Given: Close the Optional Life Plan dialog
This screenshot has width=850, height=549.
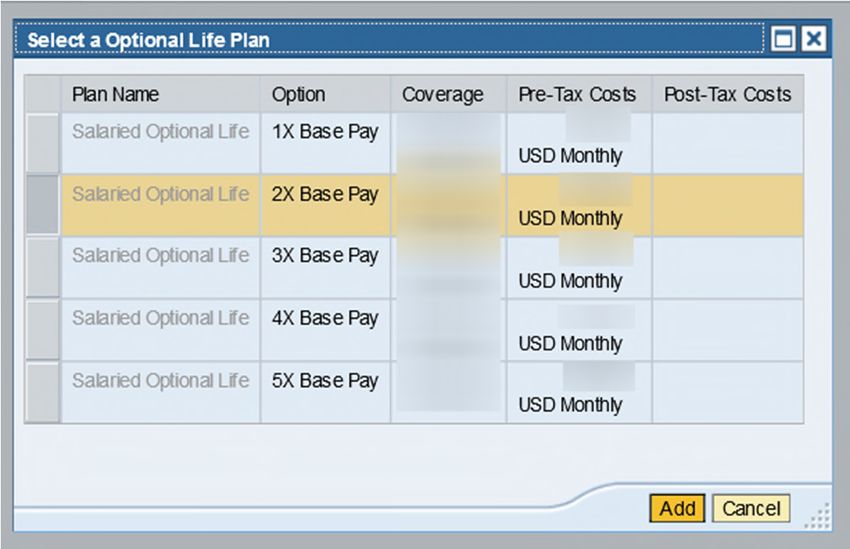Looking at the screenshot, I should 814,39.
